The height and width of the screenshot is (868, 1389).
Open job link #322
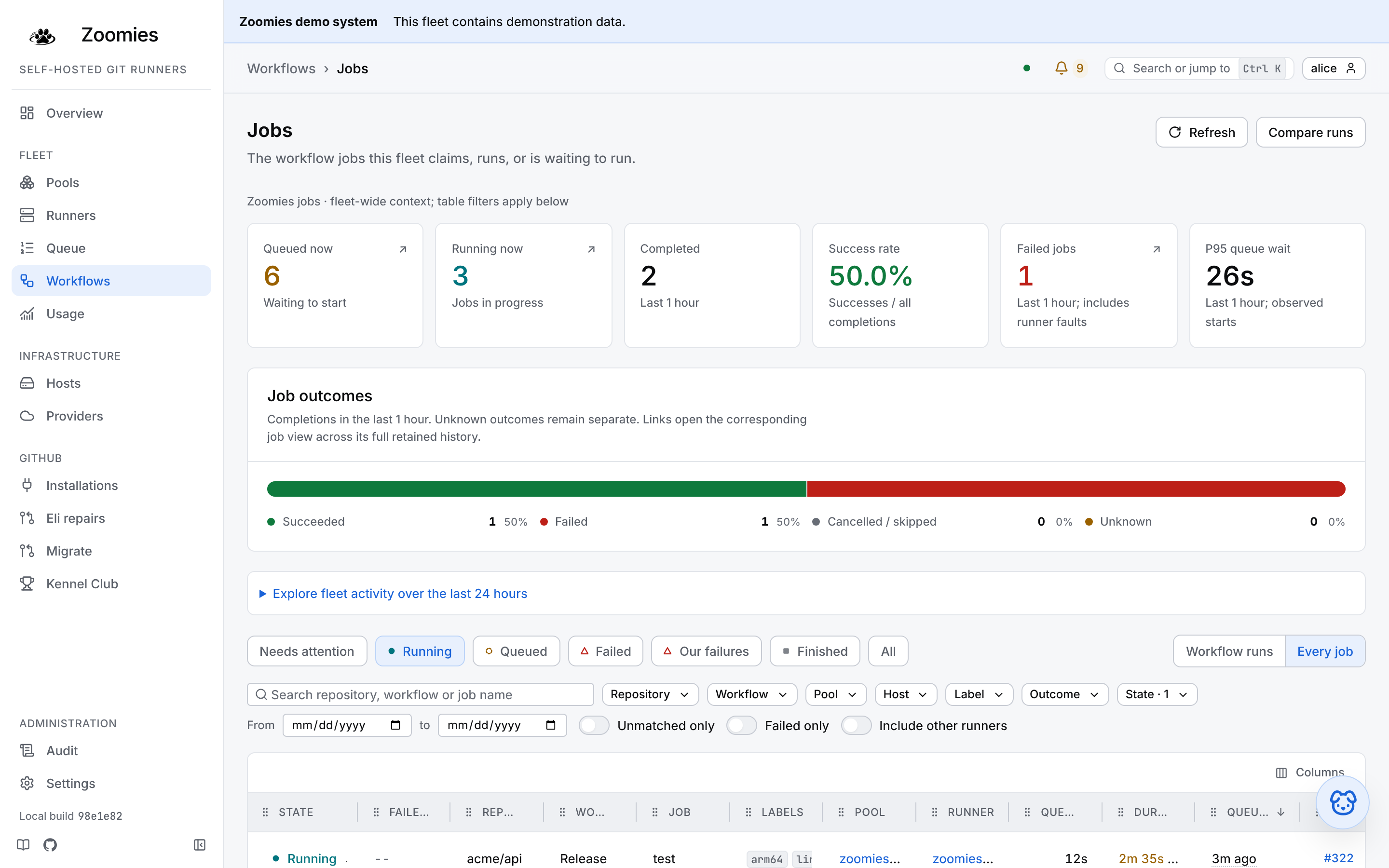pos(1338,858)
